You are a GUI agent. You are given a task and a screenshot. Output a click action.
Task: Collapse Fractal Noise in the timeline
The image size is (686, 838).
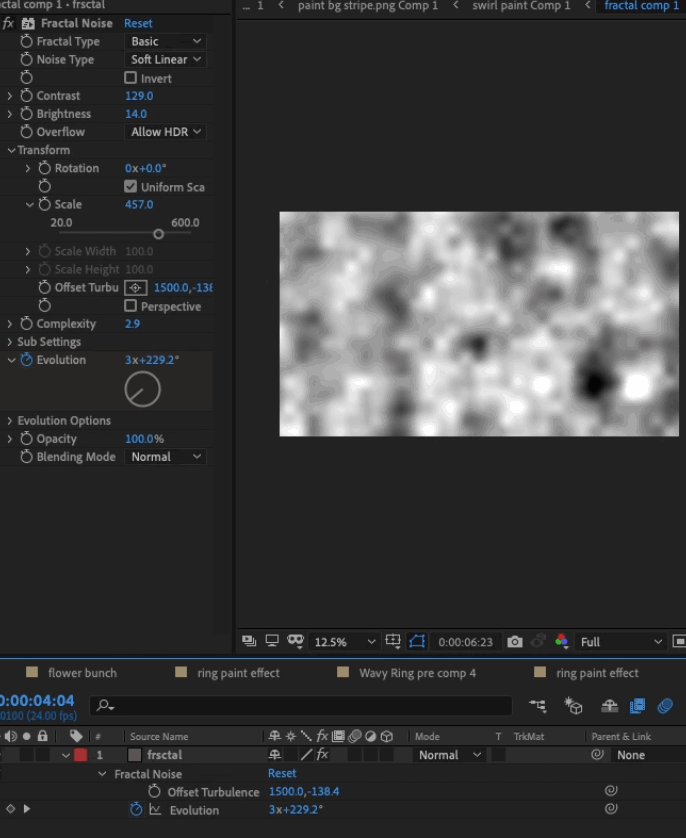[102, 773]
